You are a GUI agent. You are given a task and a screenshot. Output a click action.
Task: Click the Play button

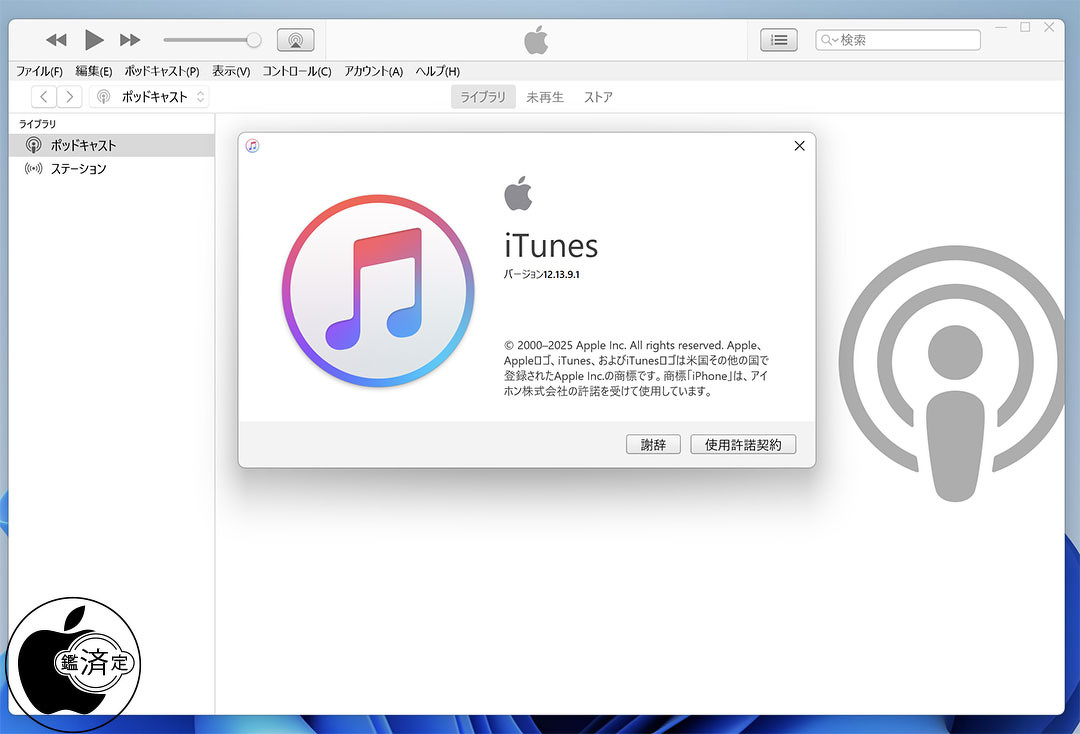tap(94, 40)
